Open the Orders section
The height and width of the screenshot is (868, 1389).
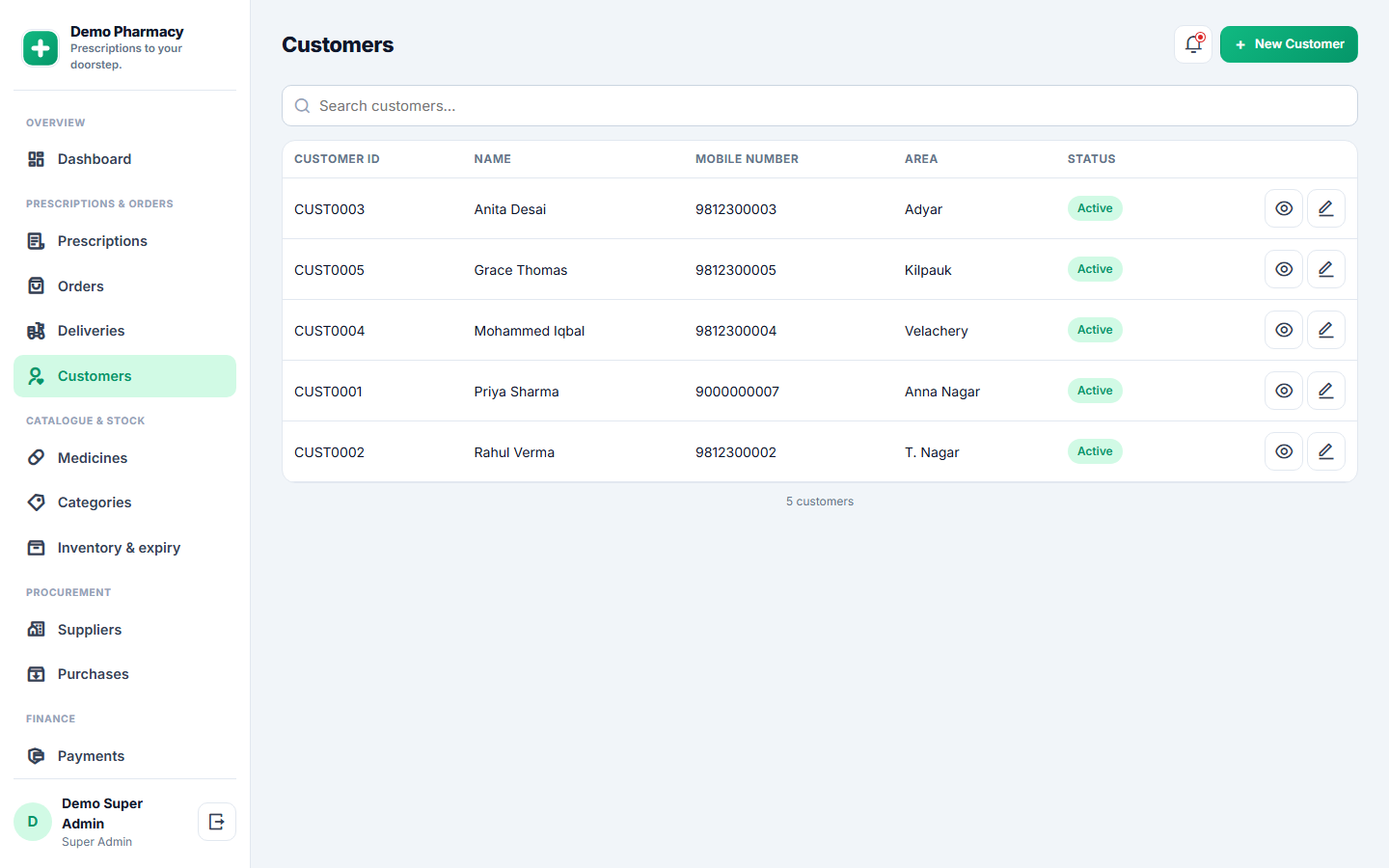pyautogui.click(x=124, y=286)
